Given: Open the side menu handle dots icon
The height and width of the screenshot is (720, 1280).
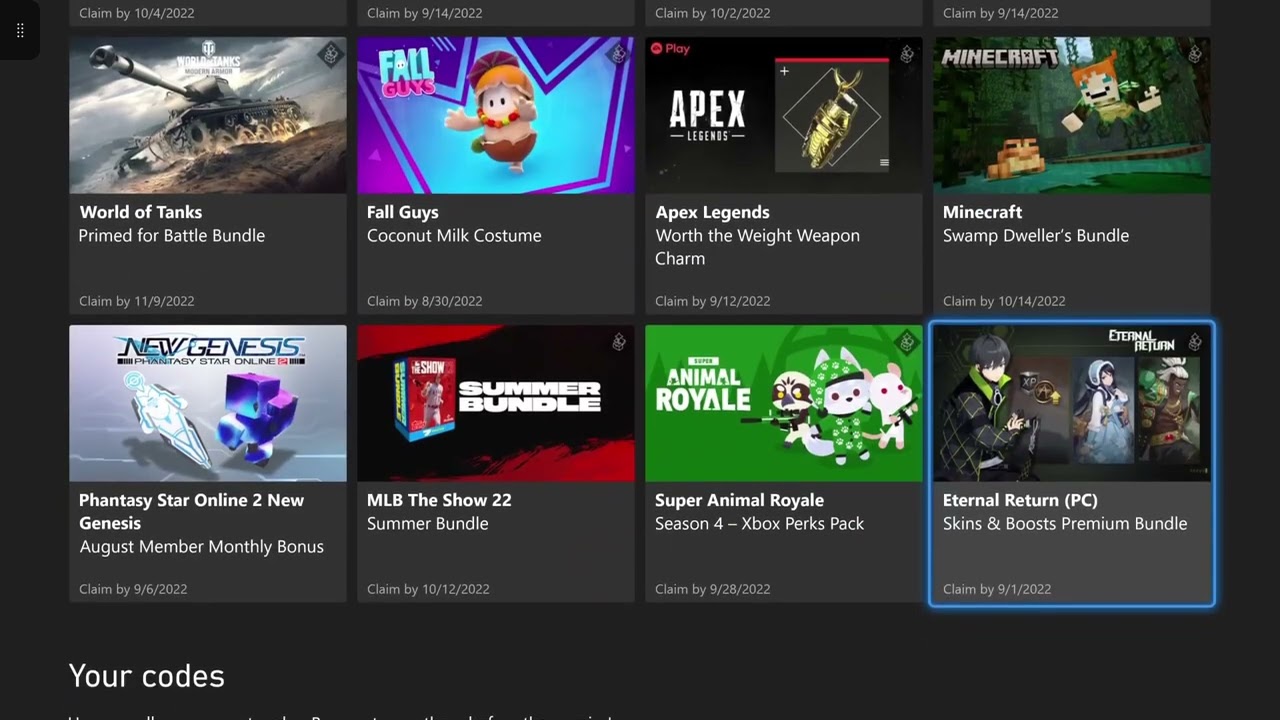Looking at the screenshot, I should [20, 30].
